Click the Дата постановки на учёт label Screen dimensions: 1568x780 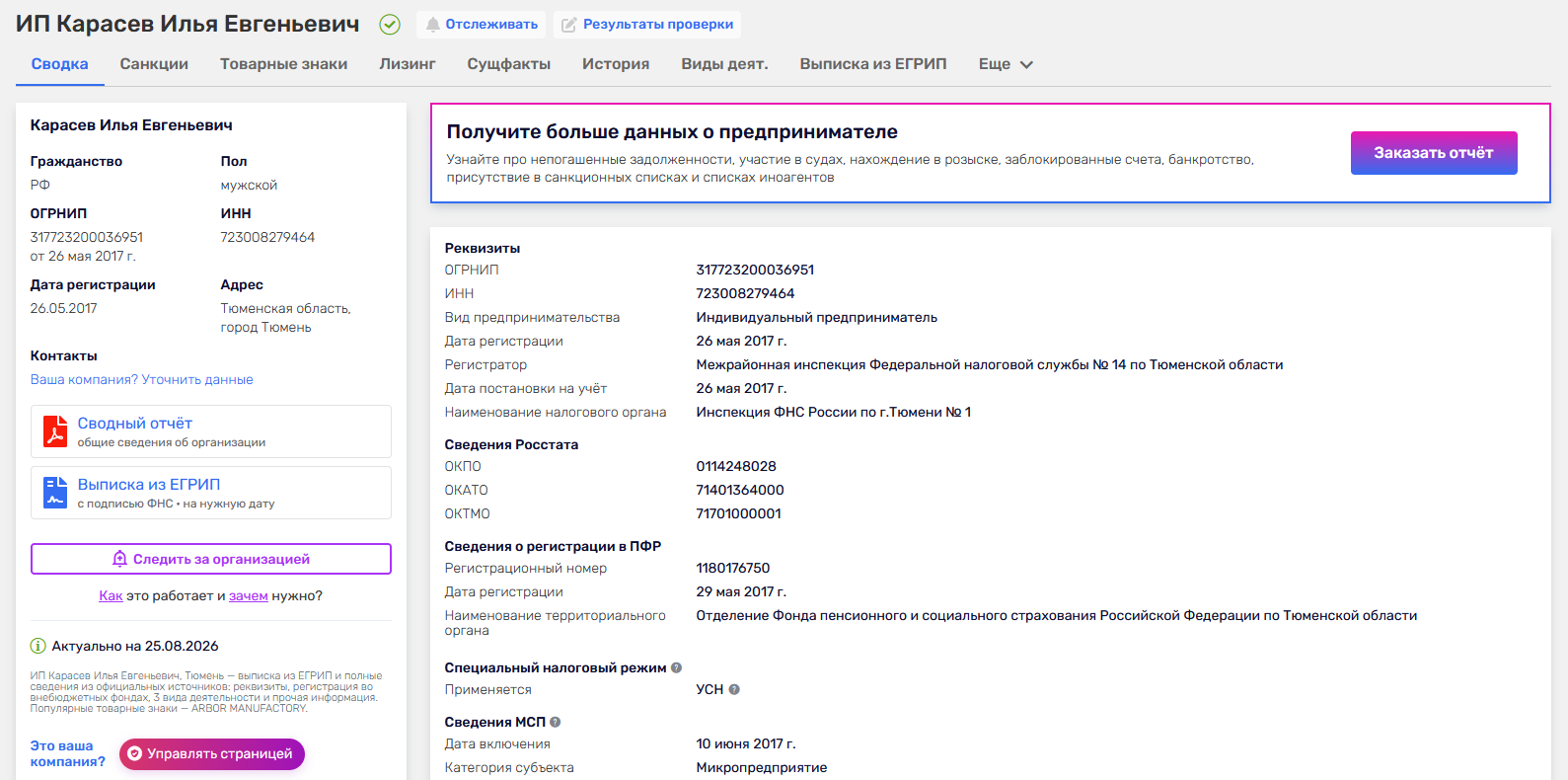tap(526, 388)
